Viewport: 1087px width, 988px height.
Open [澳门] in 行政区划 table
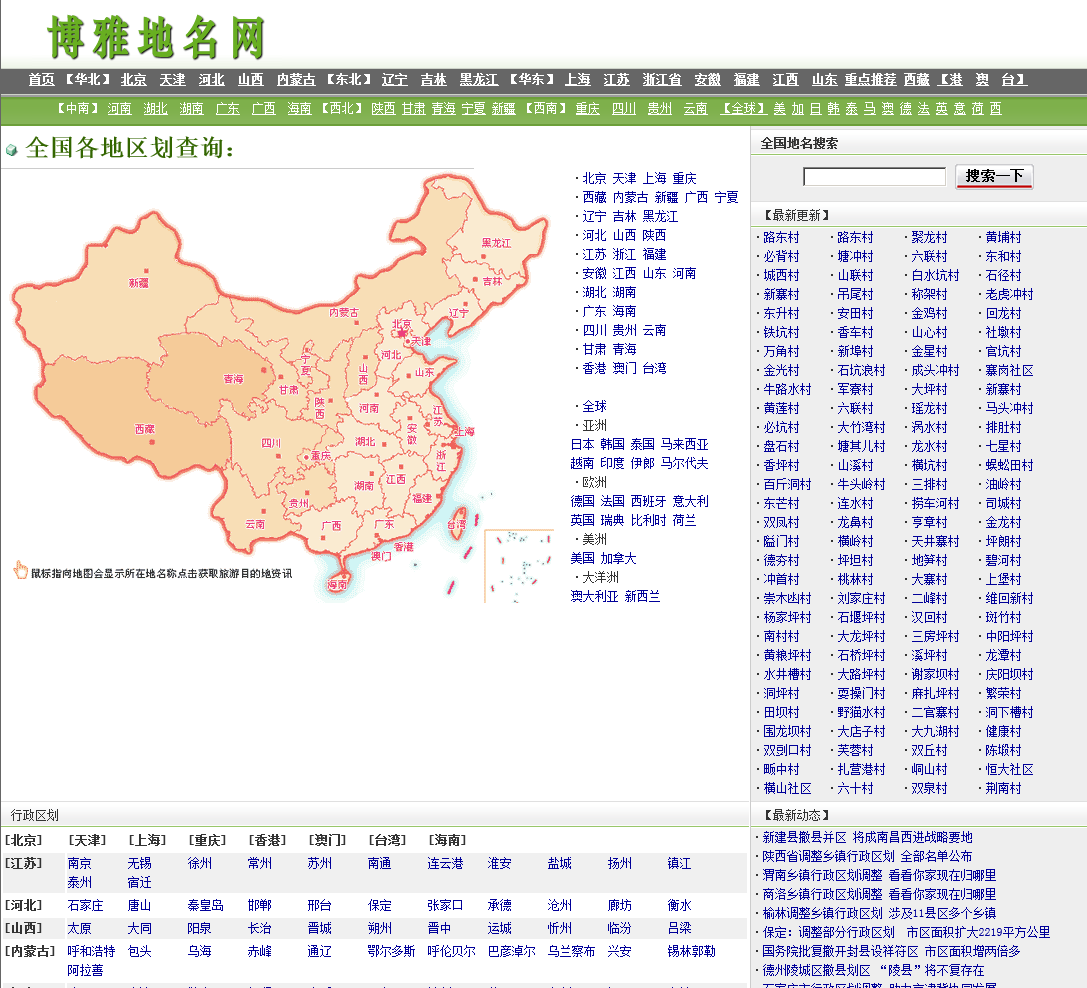point(327,840)
